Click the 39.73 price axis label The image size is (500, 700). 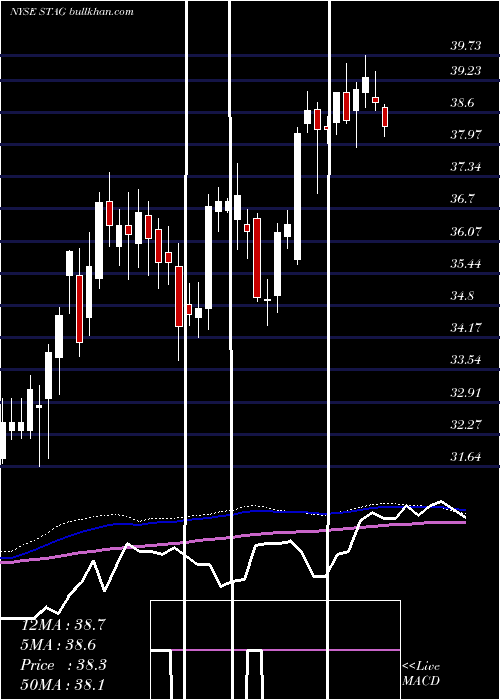pyautogui.click(x=466, y=46)
